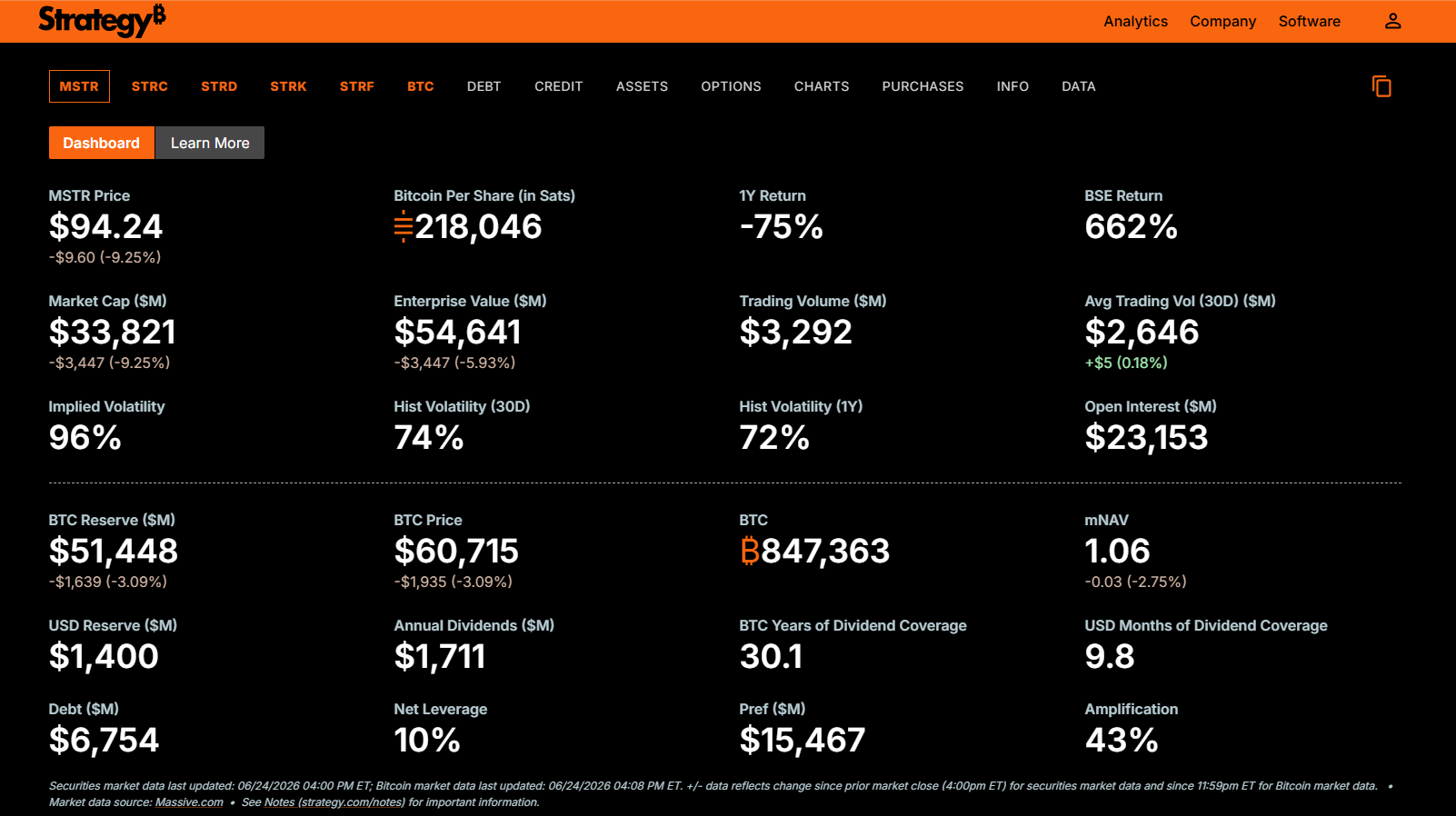Click the Pref value $15,467

pyautogui.click(x=803, y=740)
